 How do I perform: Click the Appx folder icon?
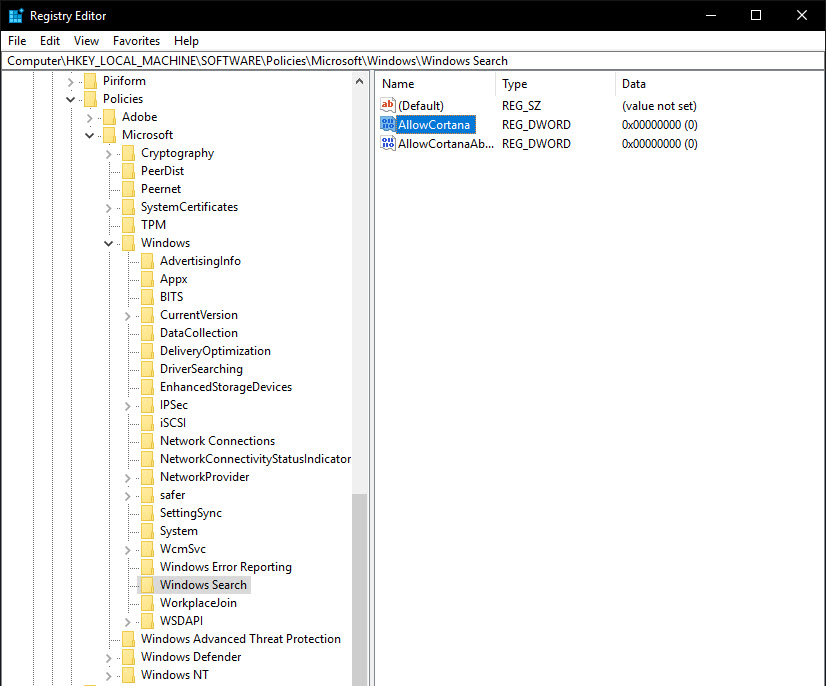(148, 279)
